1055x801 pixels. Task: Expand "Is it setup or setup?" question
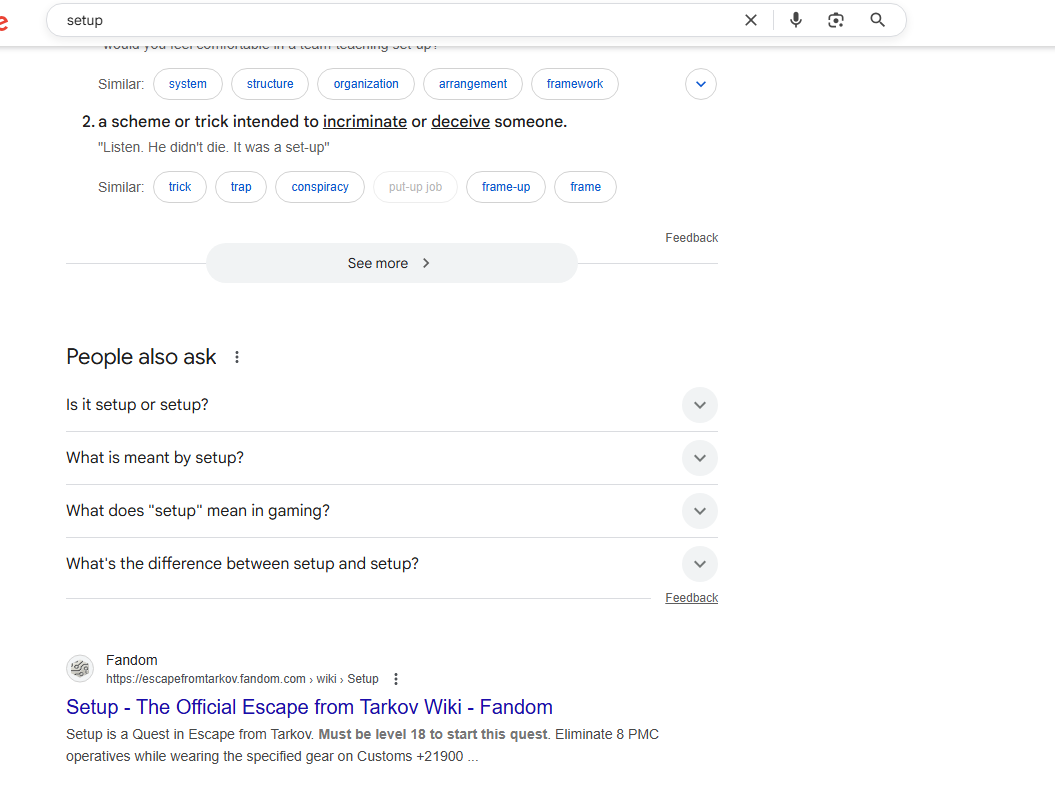point(699,405)
